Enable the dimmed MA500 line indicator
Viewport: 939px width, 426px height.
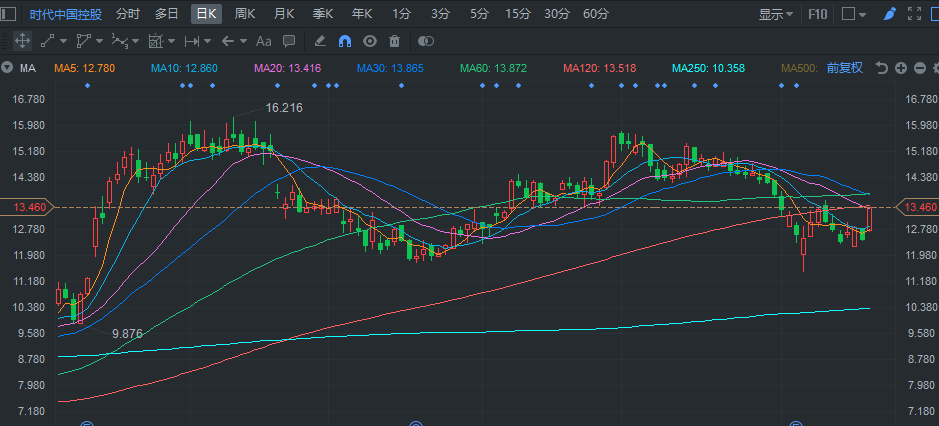800,68
